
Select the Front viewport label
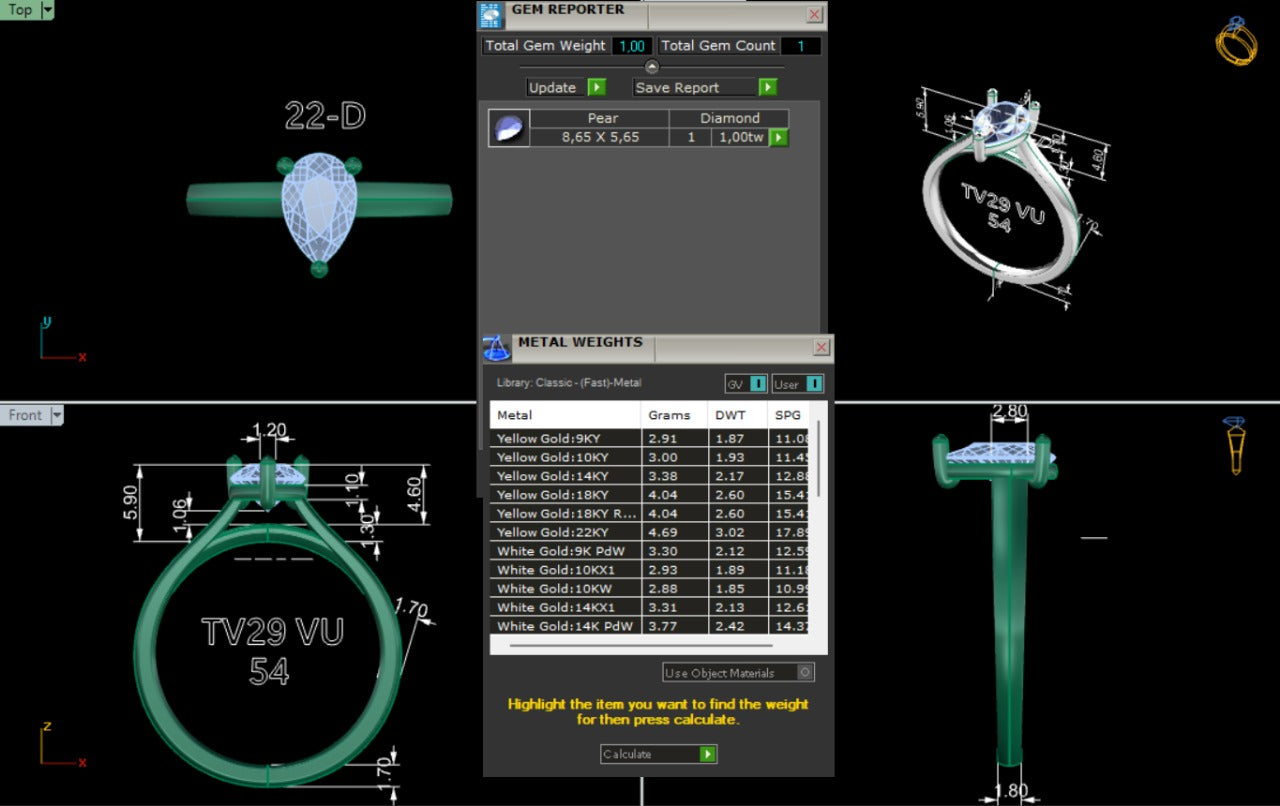(x=25, y=415)
